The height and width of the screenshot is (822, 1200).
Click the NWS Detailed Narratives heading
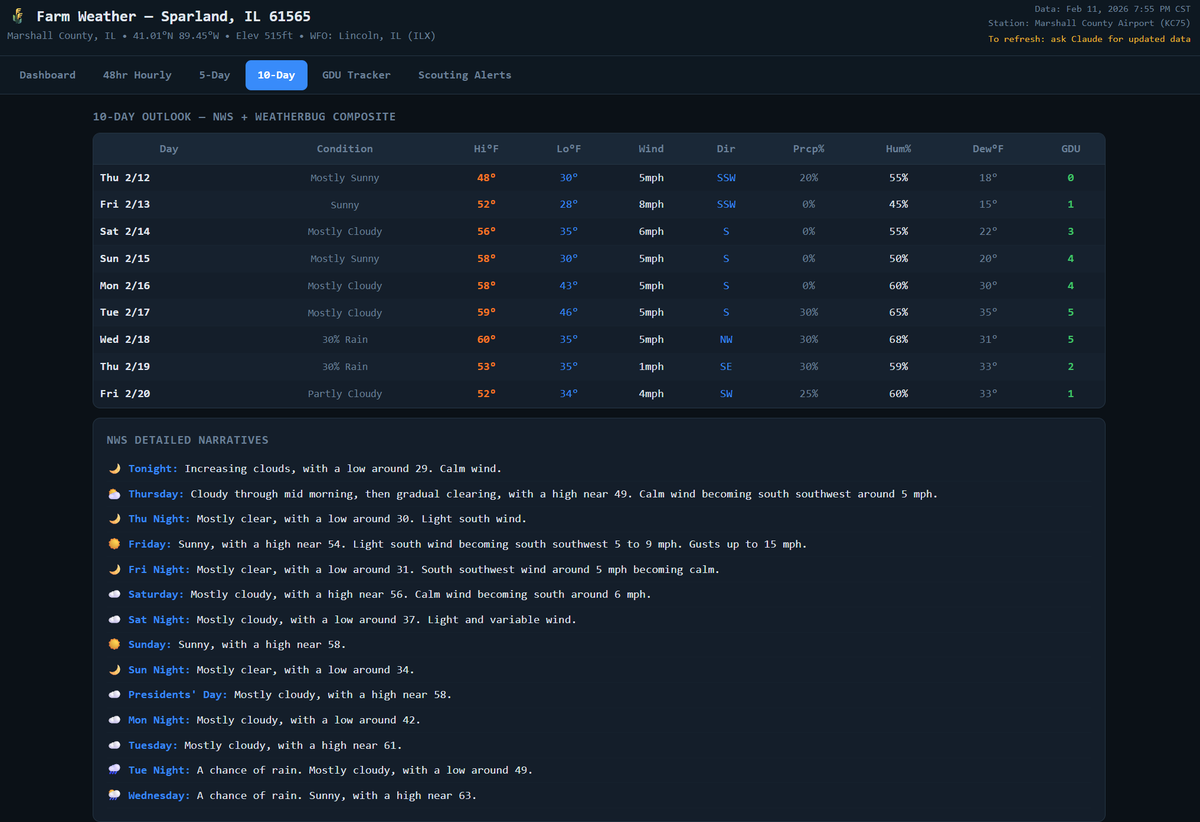187,440
